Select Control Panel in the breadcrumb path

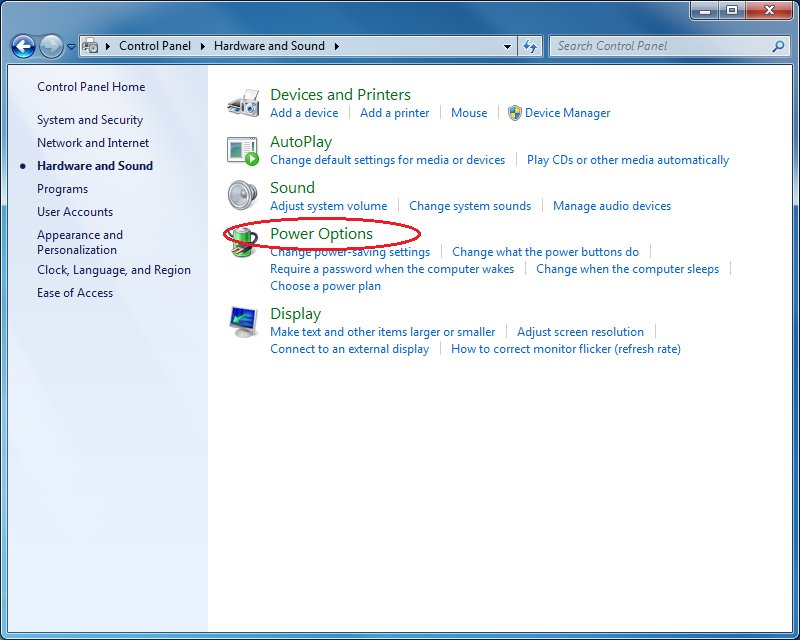click(x=154, y=46)
